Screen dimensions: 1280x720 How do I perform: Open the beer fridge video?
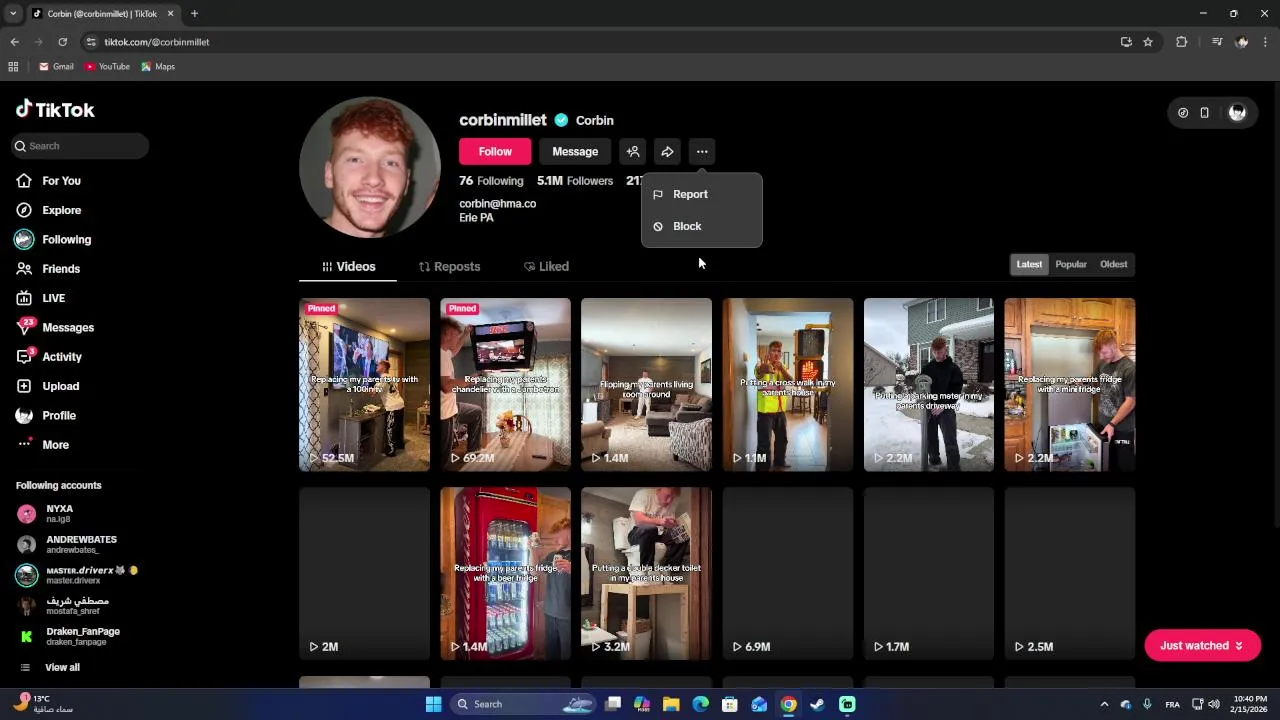tap(505, 574)
